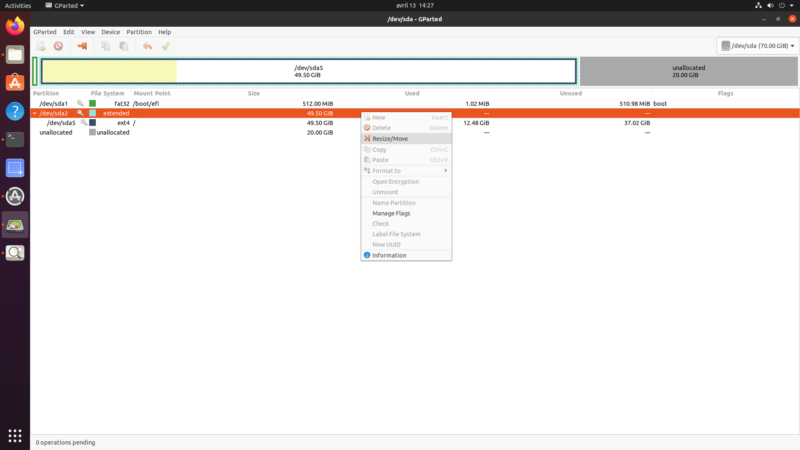Open the Device menu
Screen dimensions: 800x450
pyautogui.click(x=110, y=32)
